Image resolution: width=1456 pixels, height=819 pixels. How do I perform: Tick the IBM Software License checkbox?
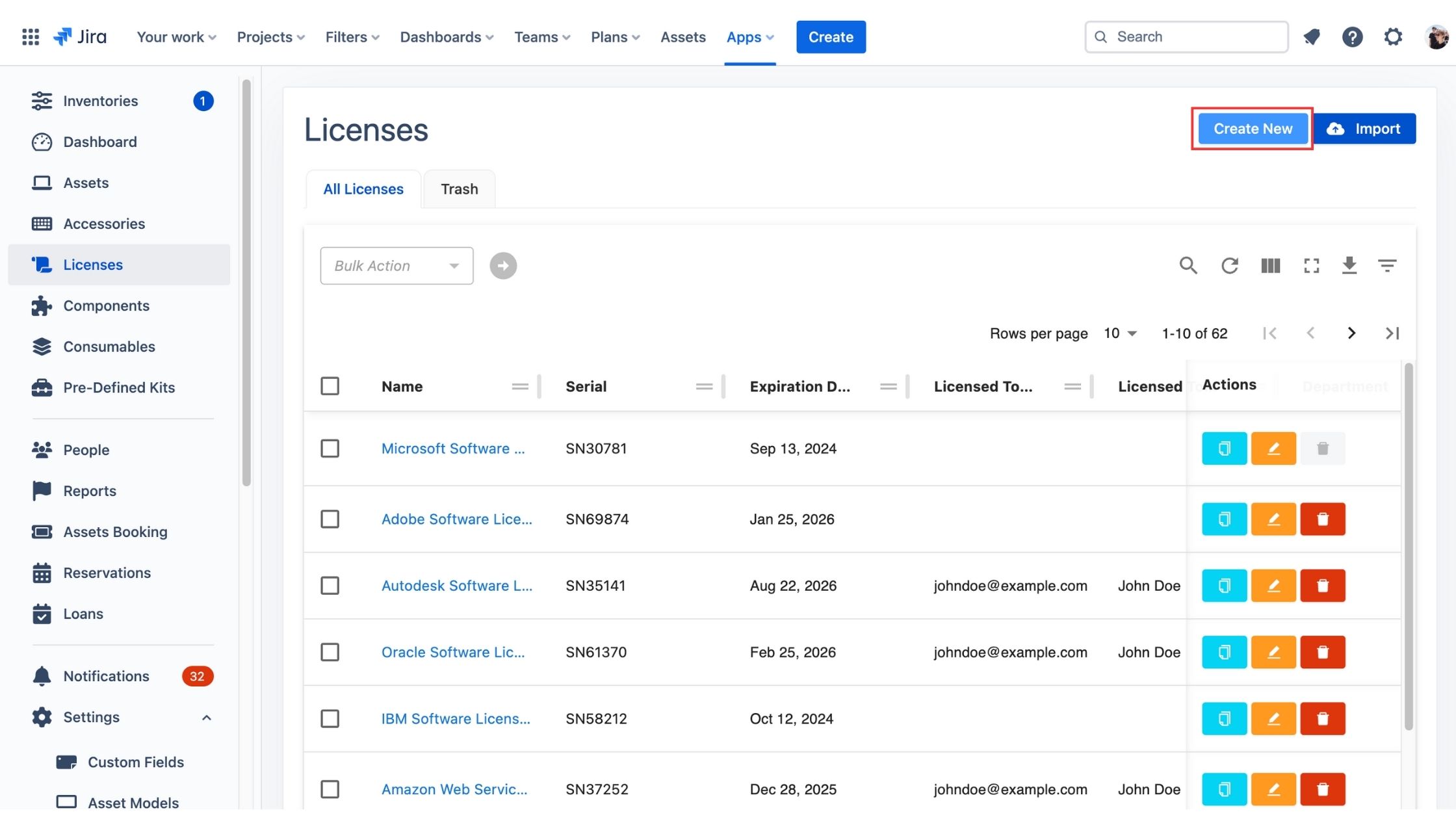[x=330, y=719]
